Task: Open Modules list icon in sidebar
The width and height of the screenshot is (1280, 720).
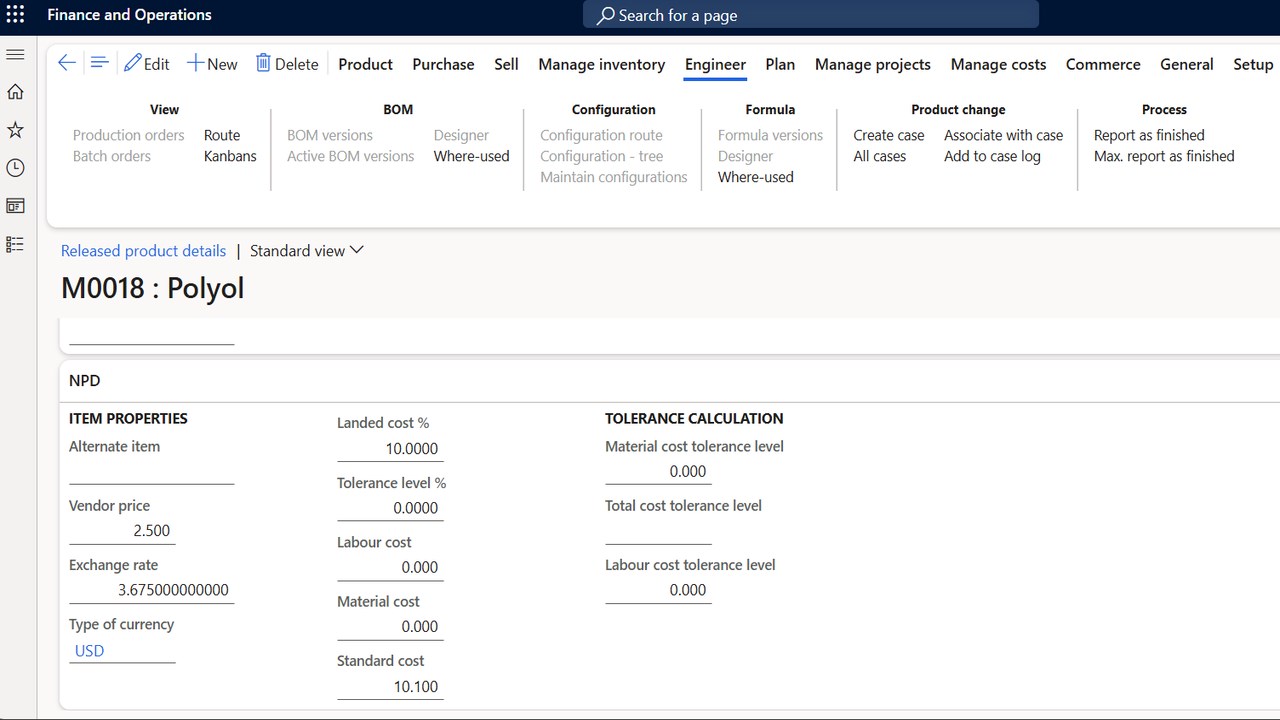Action: (x=15, y=244)
